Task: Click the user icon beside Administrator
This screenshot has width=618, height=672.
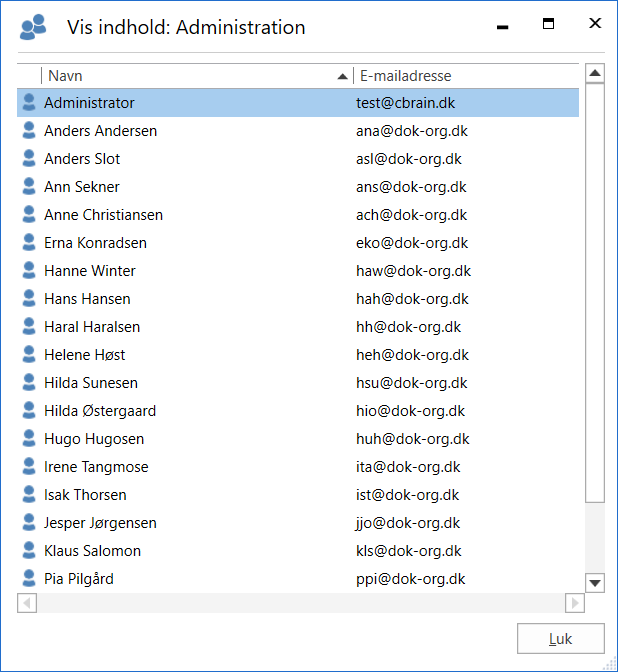Action: [x=29, y=103]
